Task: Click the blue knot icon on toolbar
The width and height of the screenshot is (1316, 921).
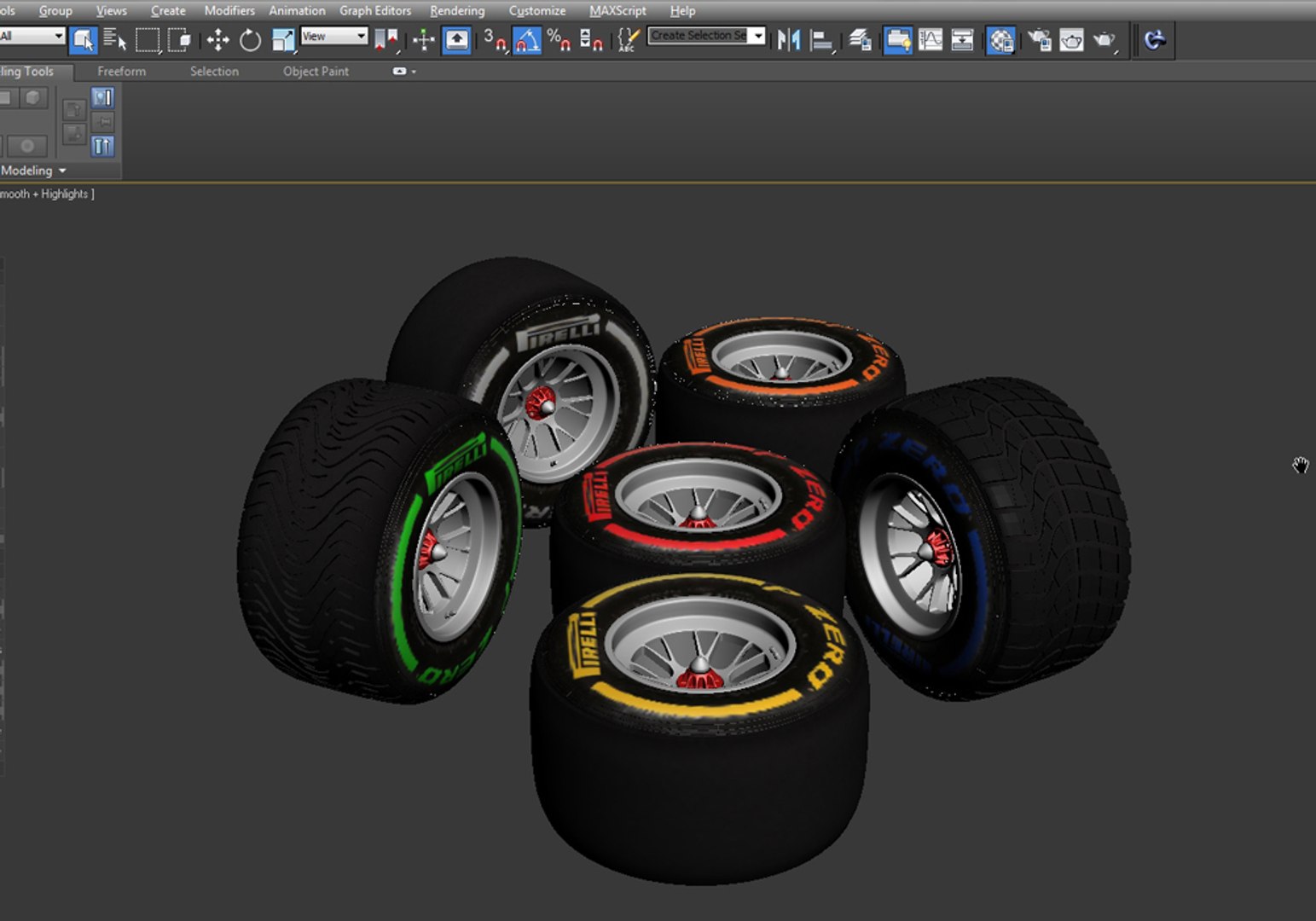Action: 1155,39
